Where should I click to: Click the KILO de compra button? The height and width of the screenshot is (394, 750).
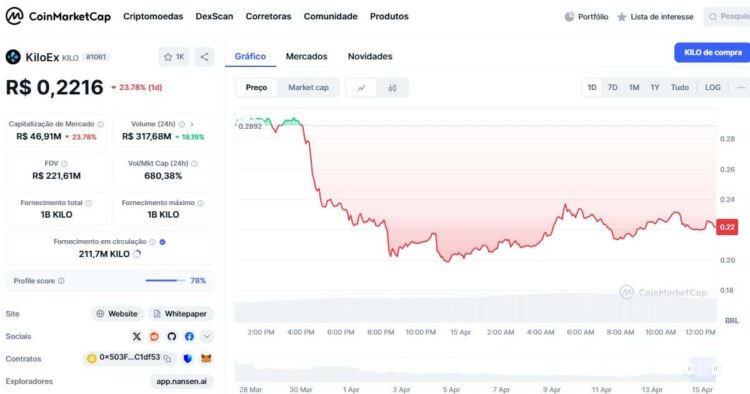[713, 53]
